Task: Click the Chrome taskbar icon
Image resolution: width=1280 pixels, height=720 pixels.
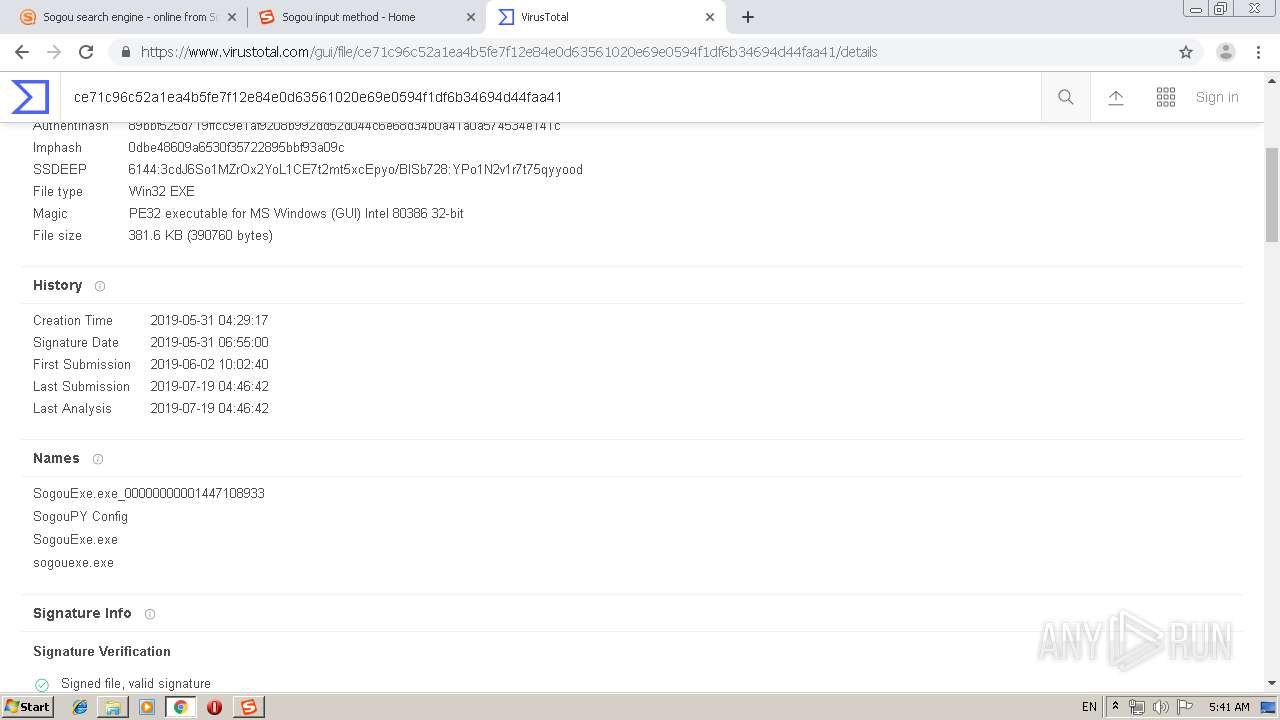Action: 181,707
